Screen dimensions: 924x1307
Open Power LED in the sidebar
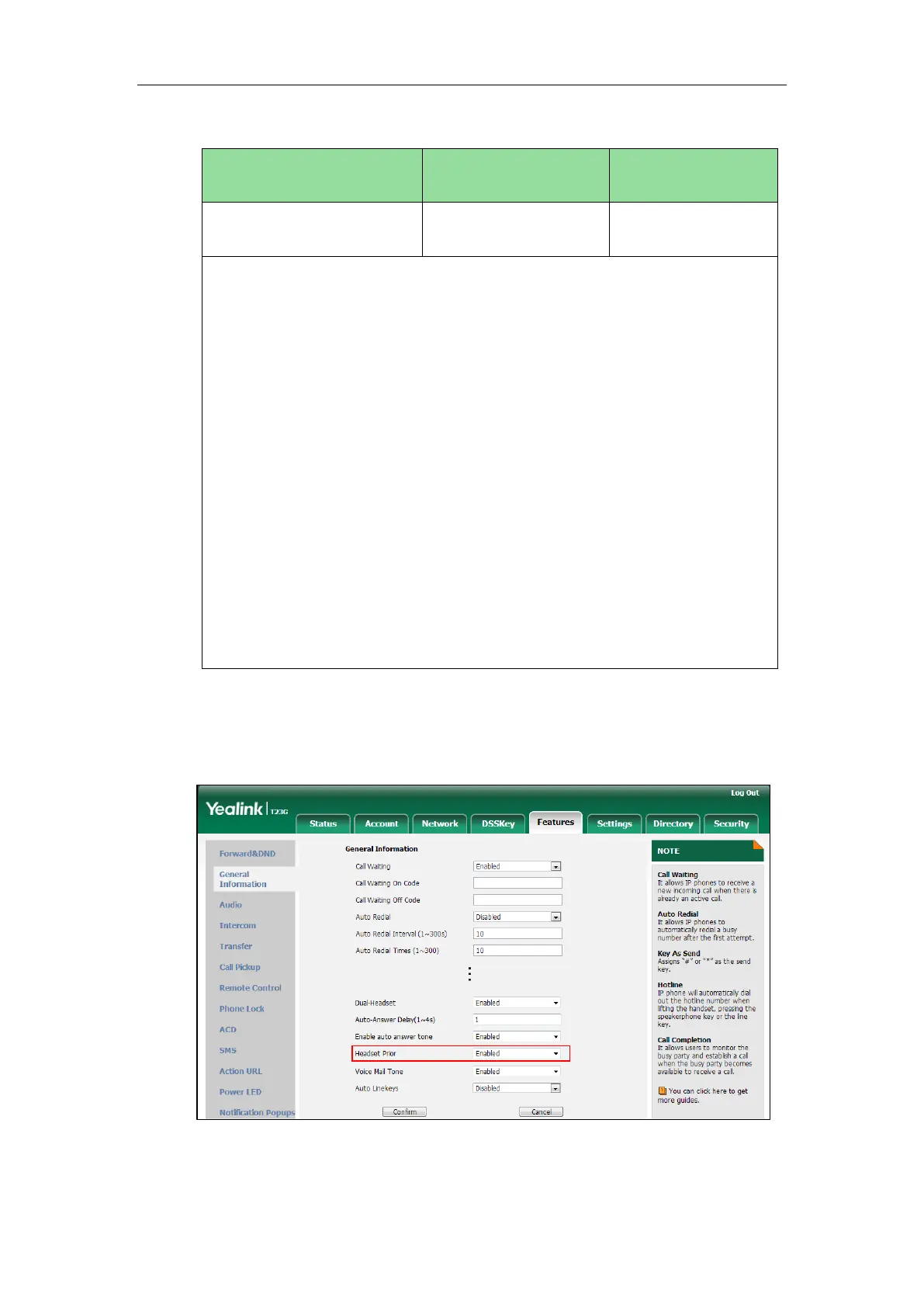click(x=241, y=1092)
